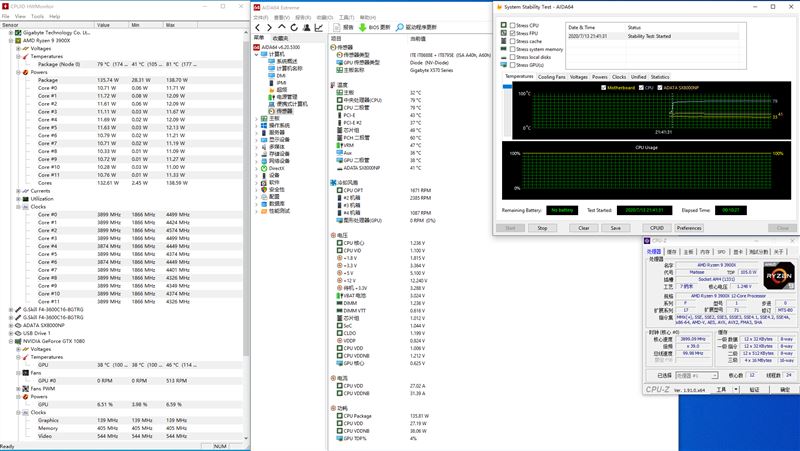Collapse Powers section in HWMonitor
800x451 pixels.
(x=18, y=72)
